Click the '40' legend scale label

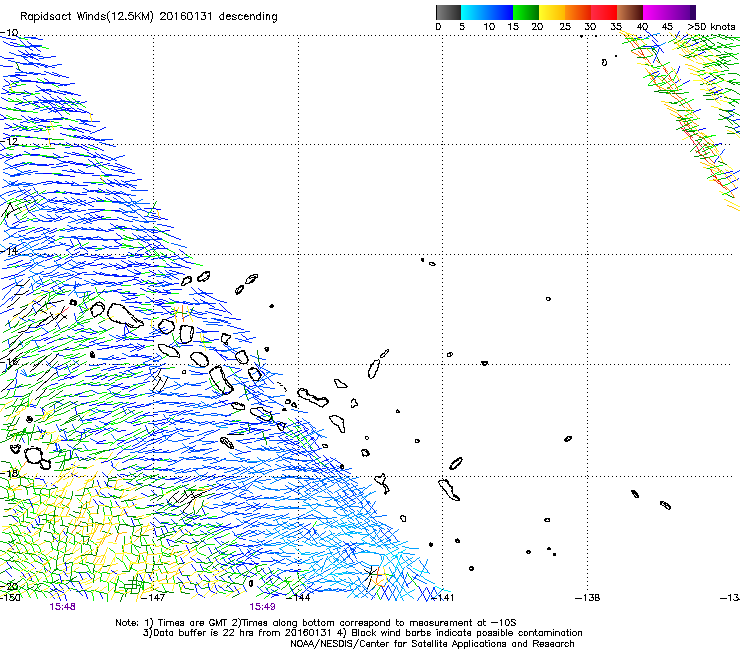642,27
